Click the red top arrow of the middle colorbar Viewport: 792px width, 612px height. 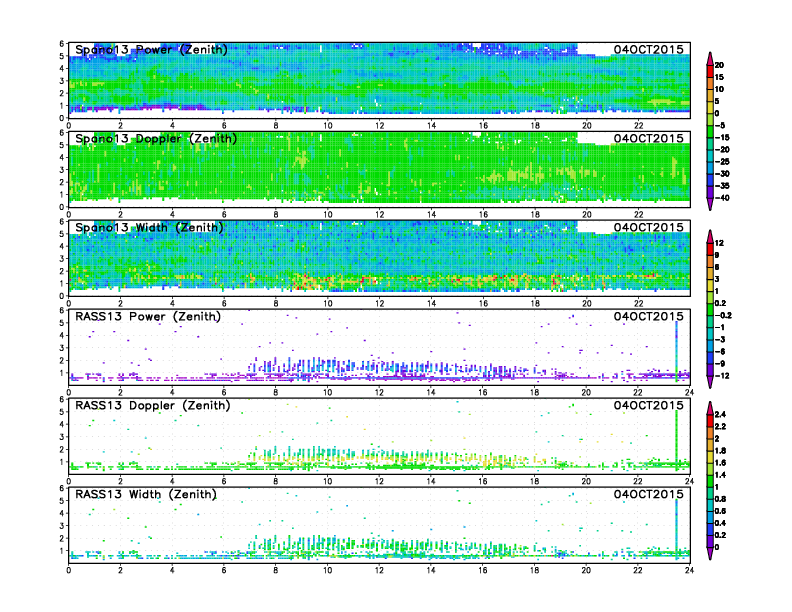[708, 235]
